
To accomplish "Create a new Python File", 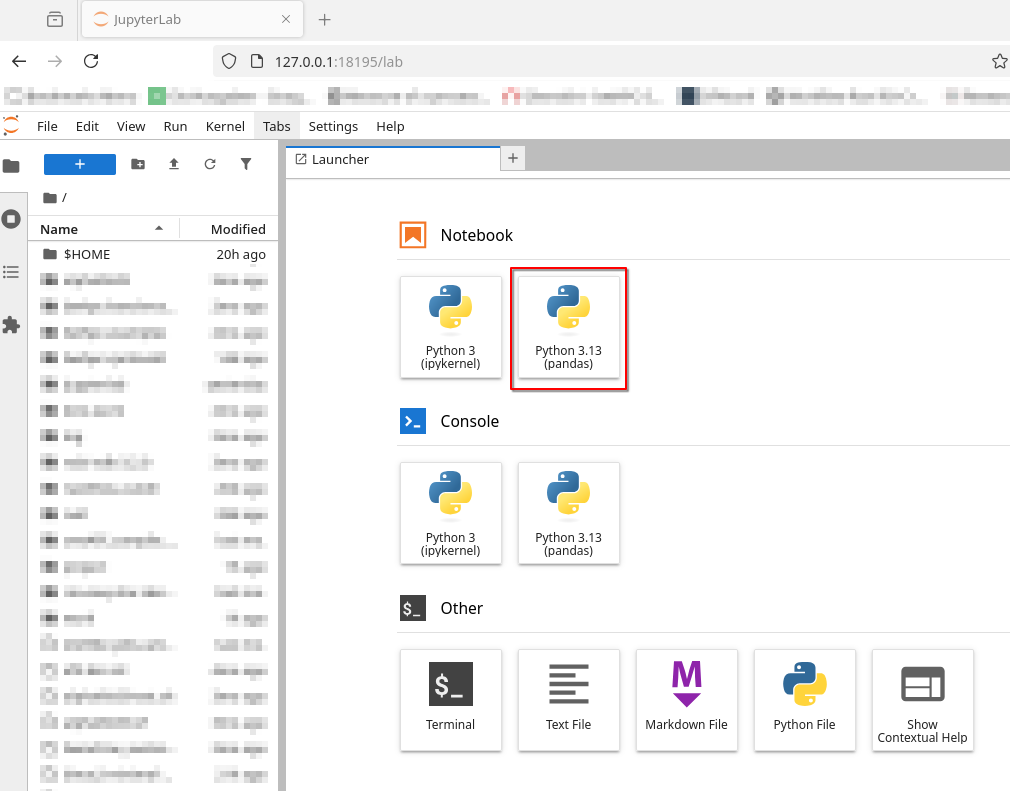I will [x=805, y=700].
